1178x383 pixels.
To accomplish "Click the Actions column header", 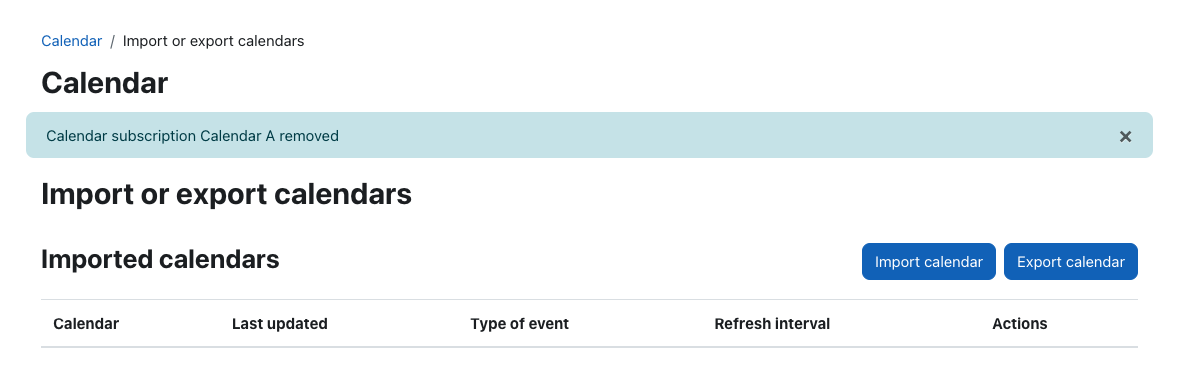I will click(1019, 324).
